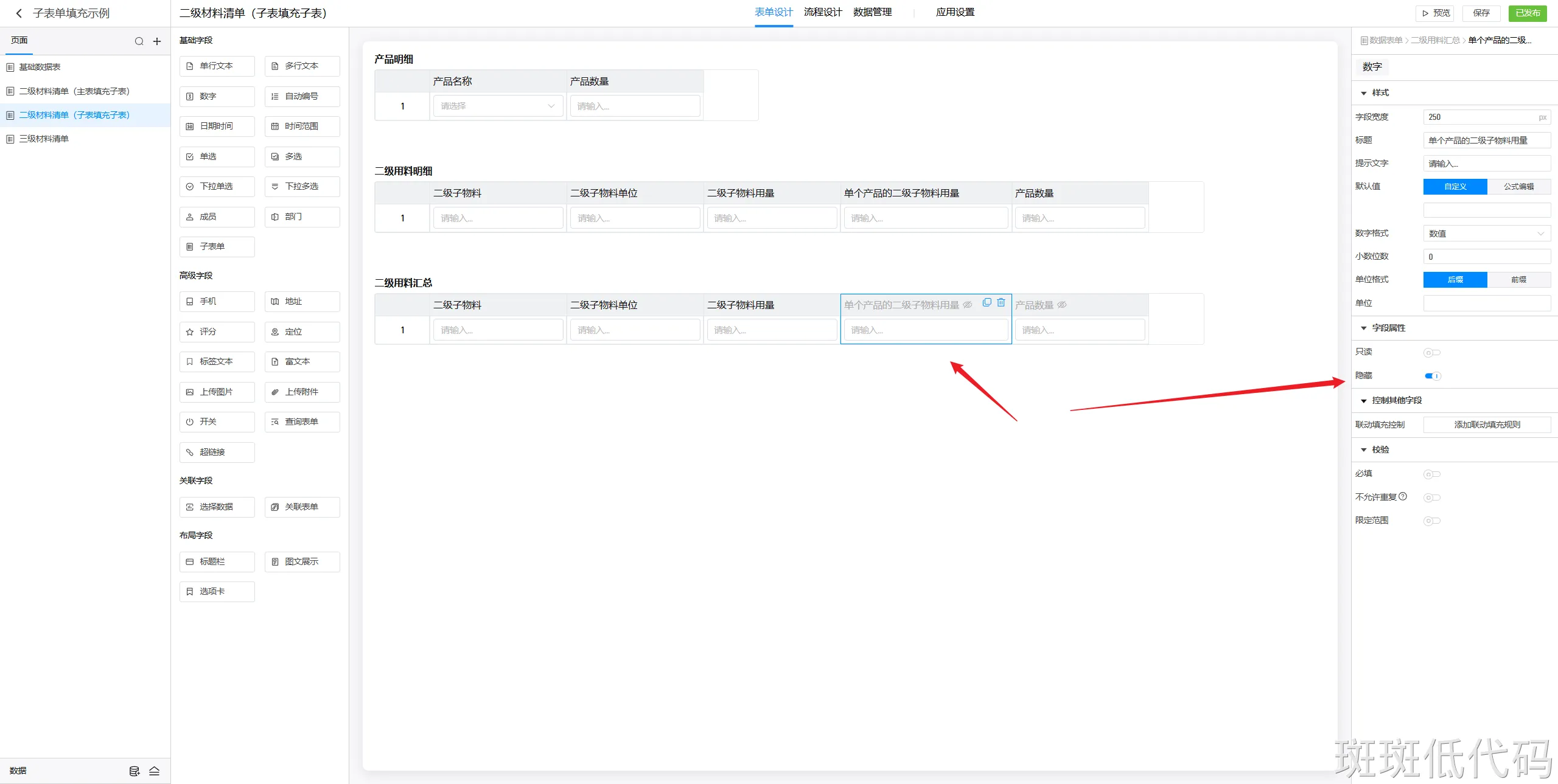Click the plus icon to add page

point(157,41)
